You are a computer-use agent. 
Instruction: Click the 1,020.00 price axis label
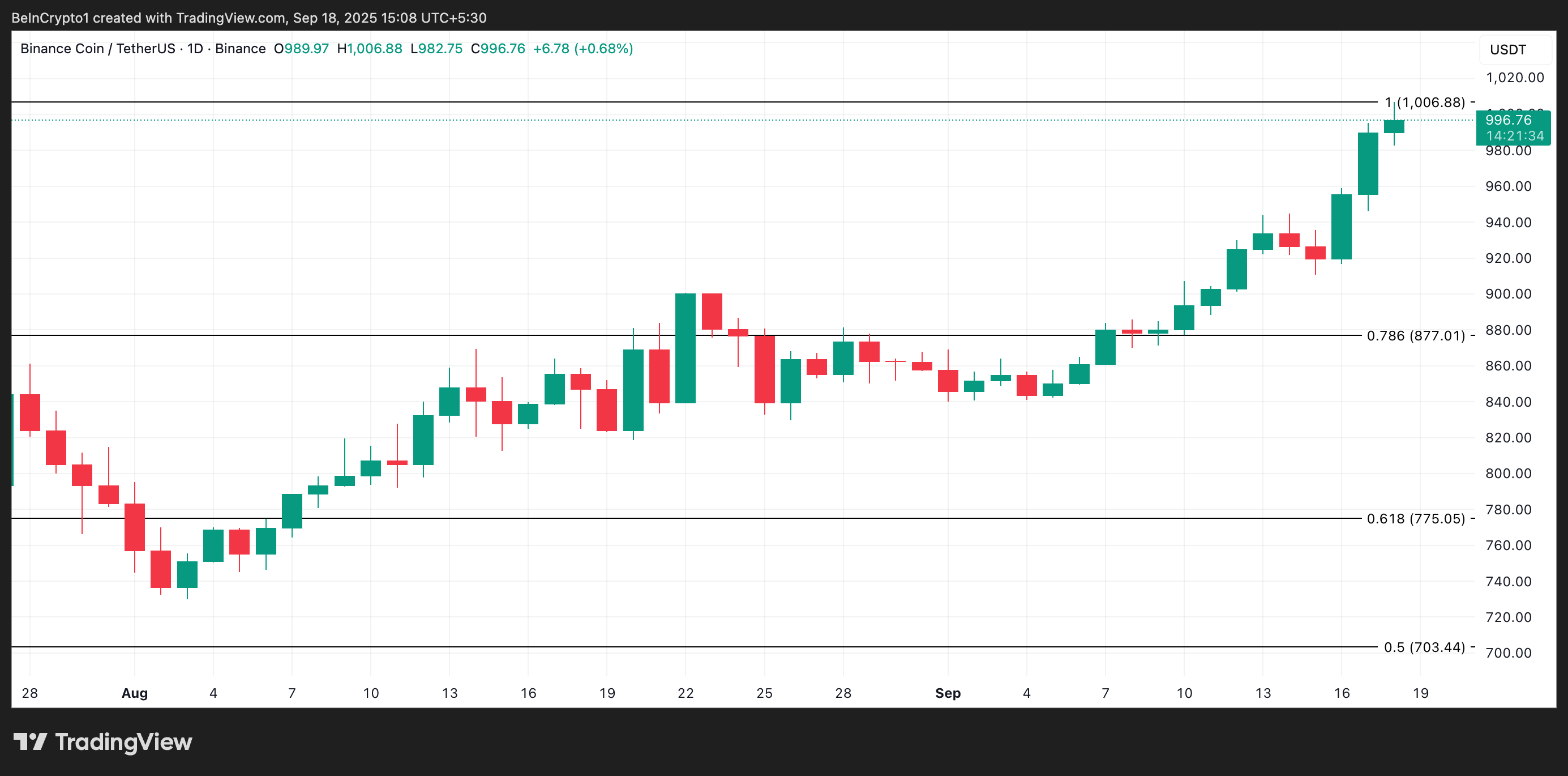[1514, 78]
